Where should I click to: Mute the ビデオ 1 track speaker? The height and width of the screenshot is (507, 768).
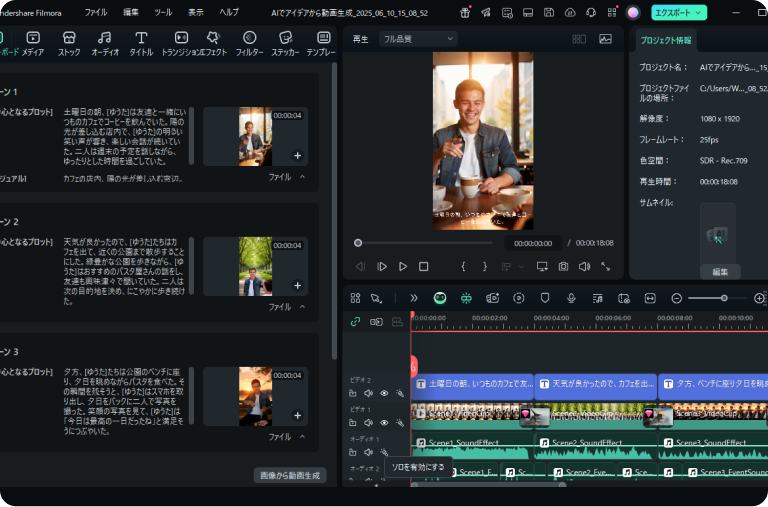click(x=368, y=422)
